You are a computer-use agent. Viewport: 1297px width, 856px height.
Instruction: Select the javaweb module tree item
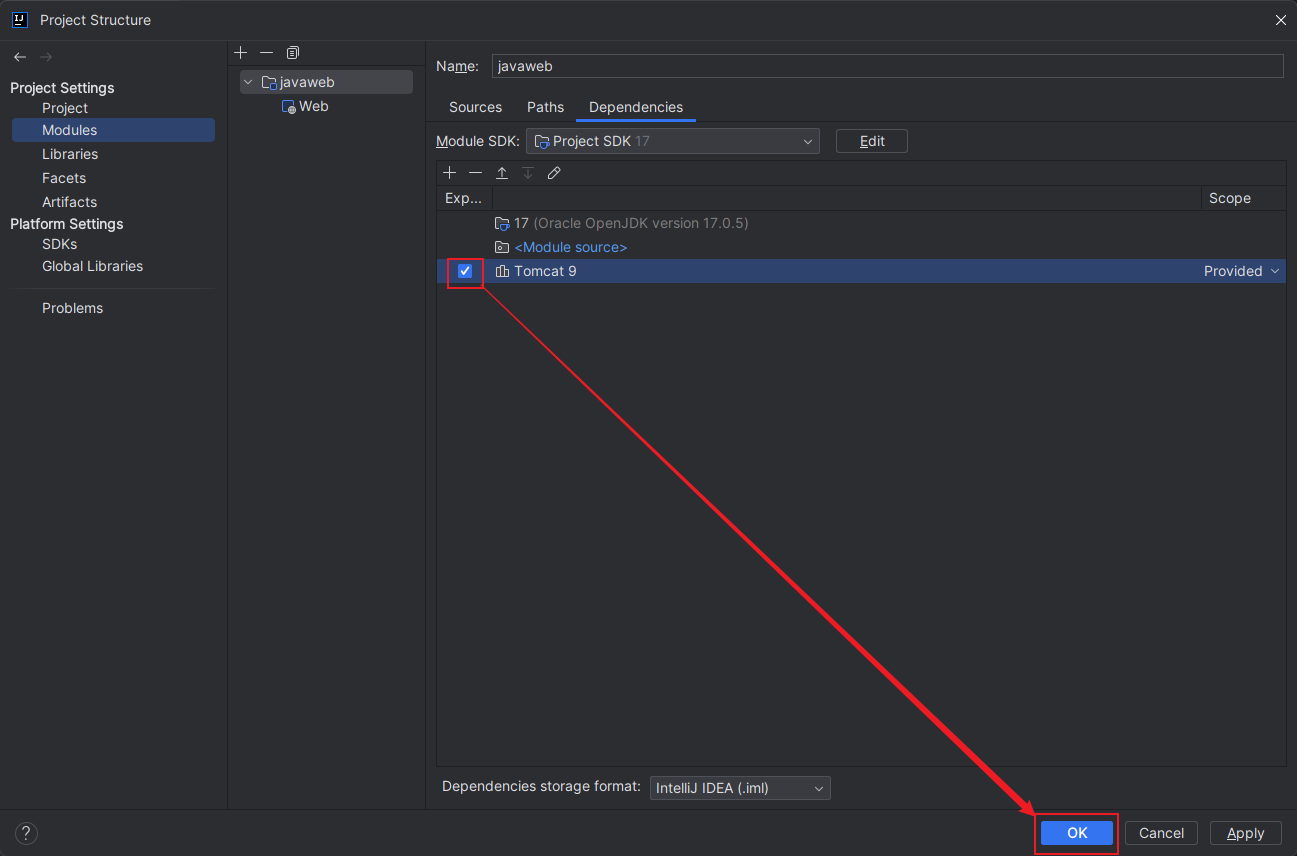(326, 82)
